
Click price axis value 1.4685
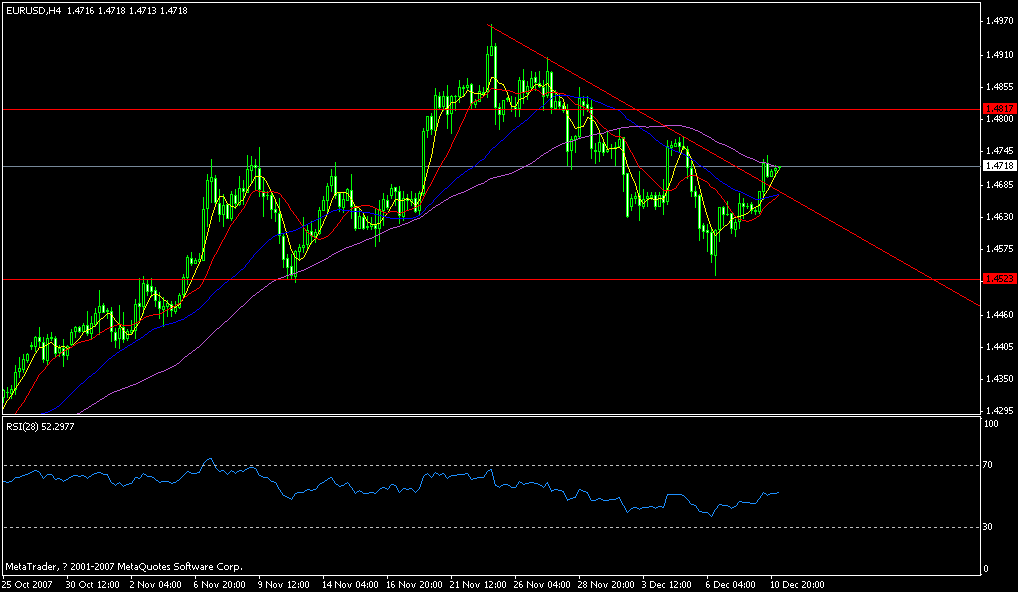click(x=999, y=184)
